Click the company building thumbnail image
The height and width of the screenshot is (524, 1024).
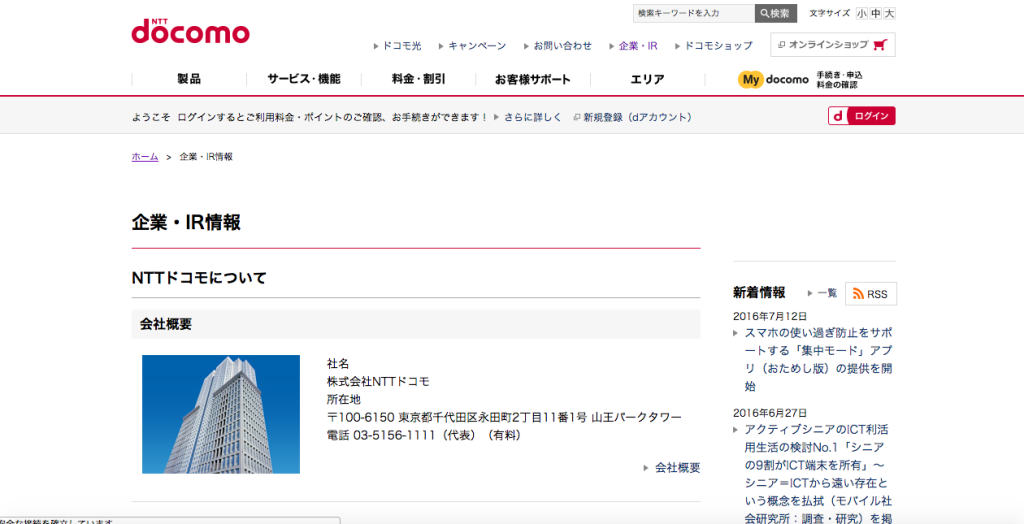(x=221, y=414)
